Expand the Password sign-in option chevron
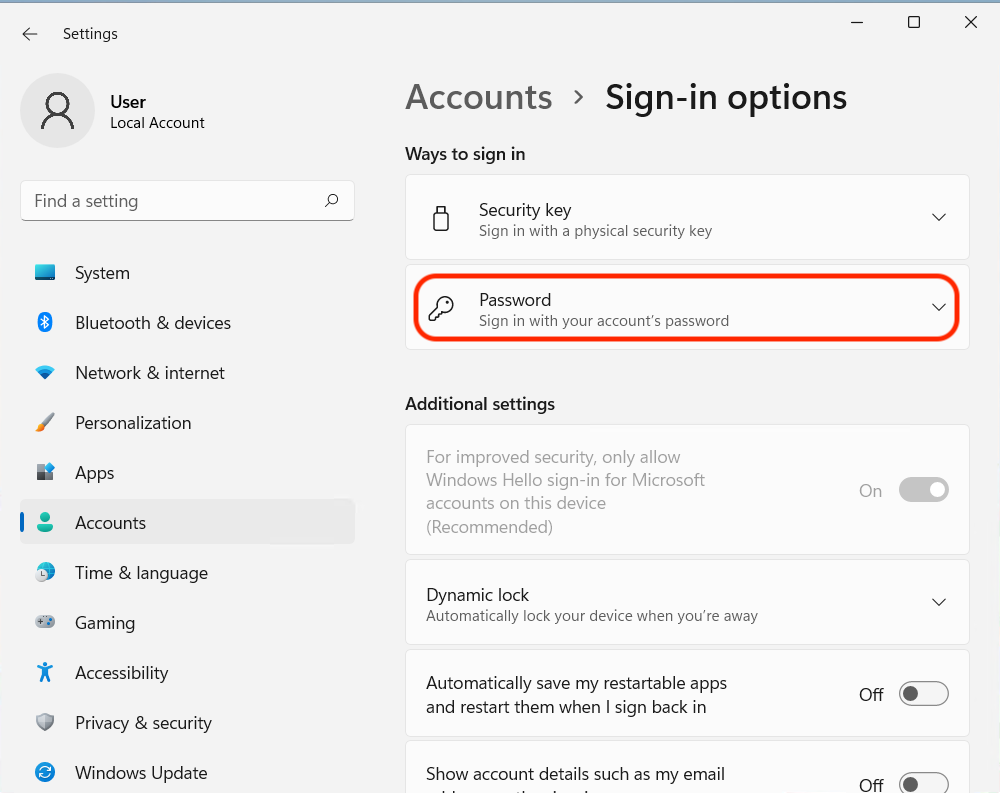Image resolution: width=1000 pixels, height=793 pixels. (x=938, y=307)
